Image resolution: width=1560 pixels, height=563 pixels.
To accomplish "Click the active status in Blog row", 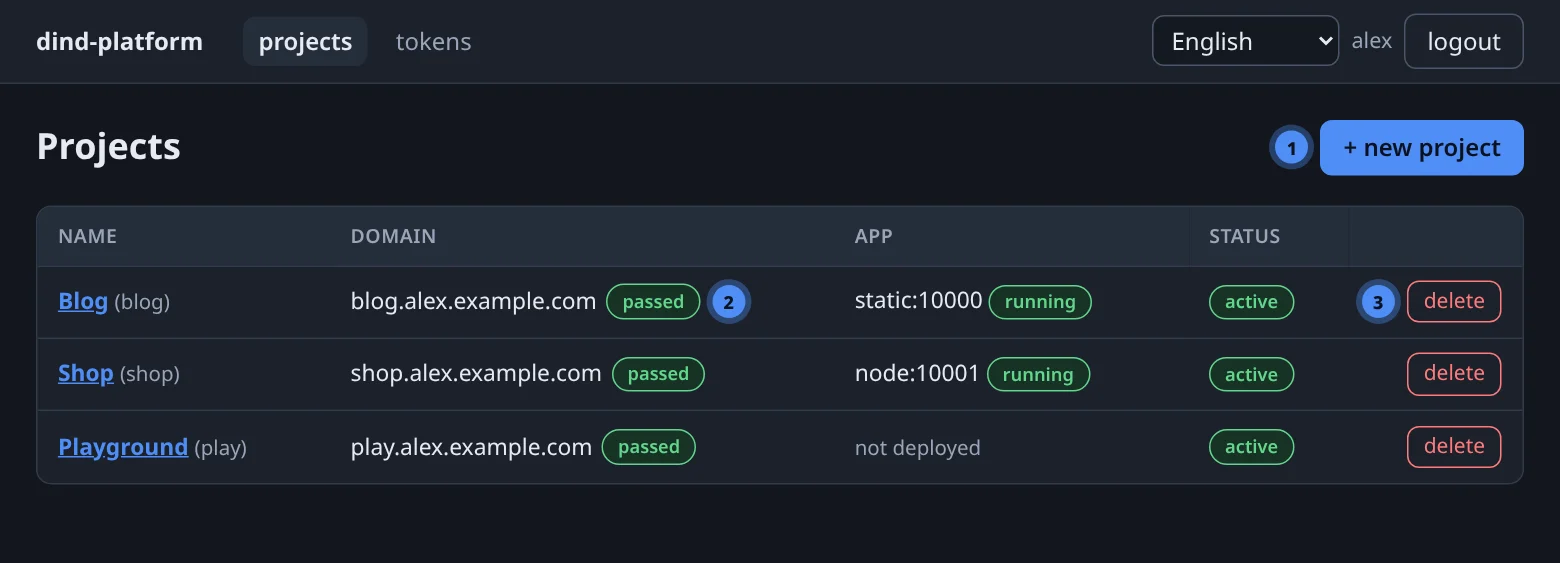I will click(1251, 302).
